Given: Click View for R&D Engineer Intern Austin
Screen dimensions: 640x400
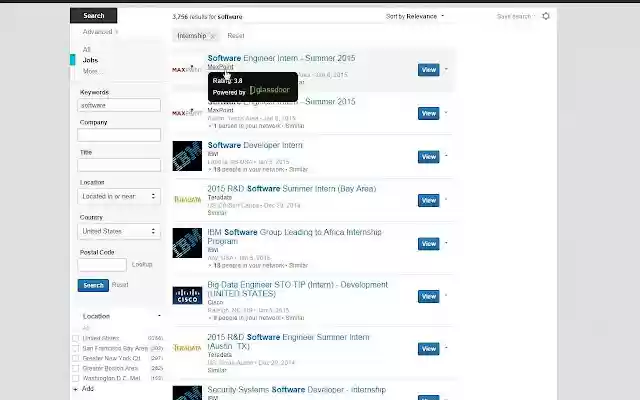Looking at the screenshot, I should (429, 349).
